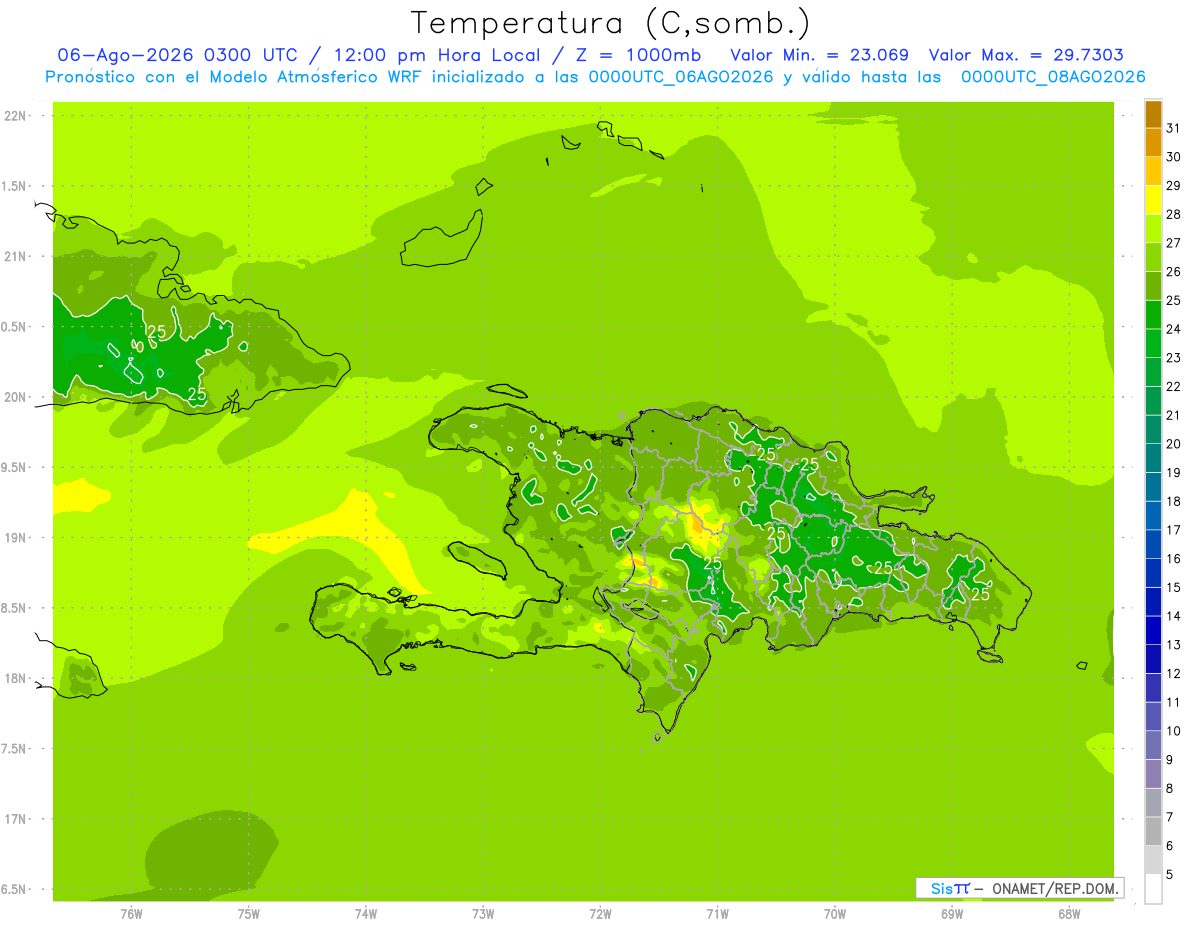Pick the blue swatch between 14 and 15

1153,602
